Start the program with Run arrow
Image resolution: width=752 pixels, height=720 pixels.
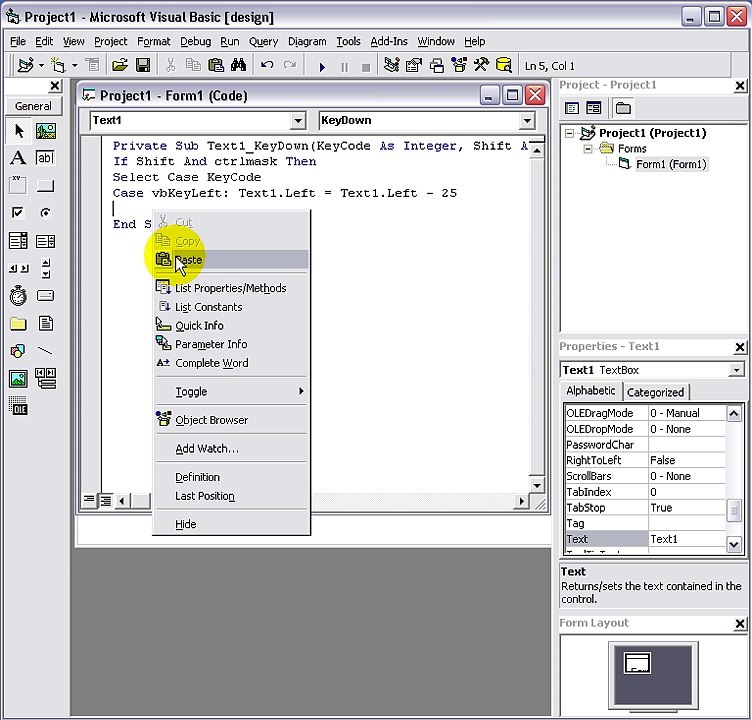point(322,67)
